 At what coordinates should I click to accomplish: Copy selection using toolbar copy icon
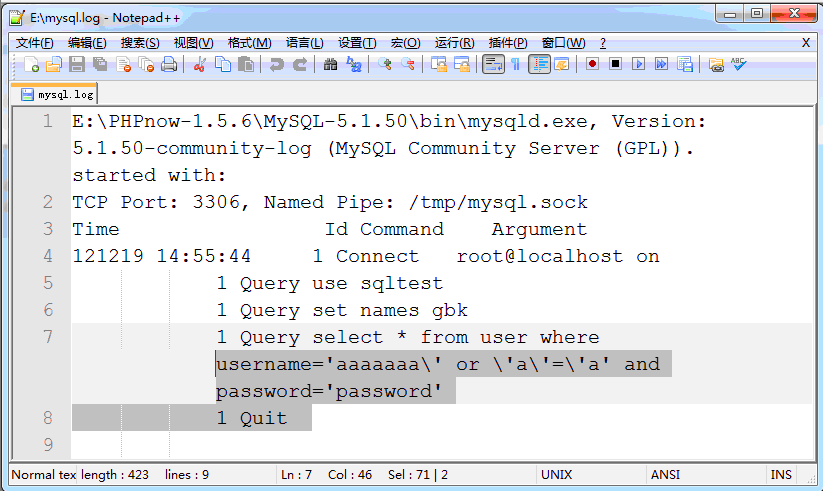point(223,65)
